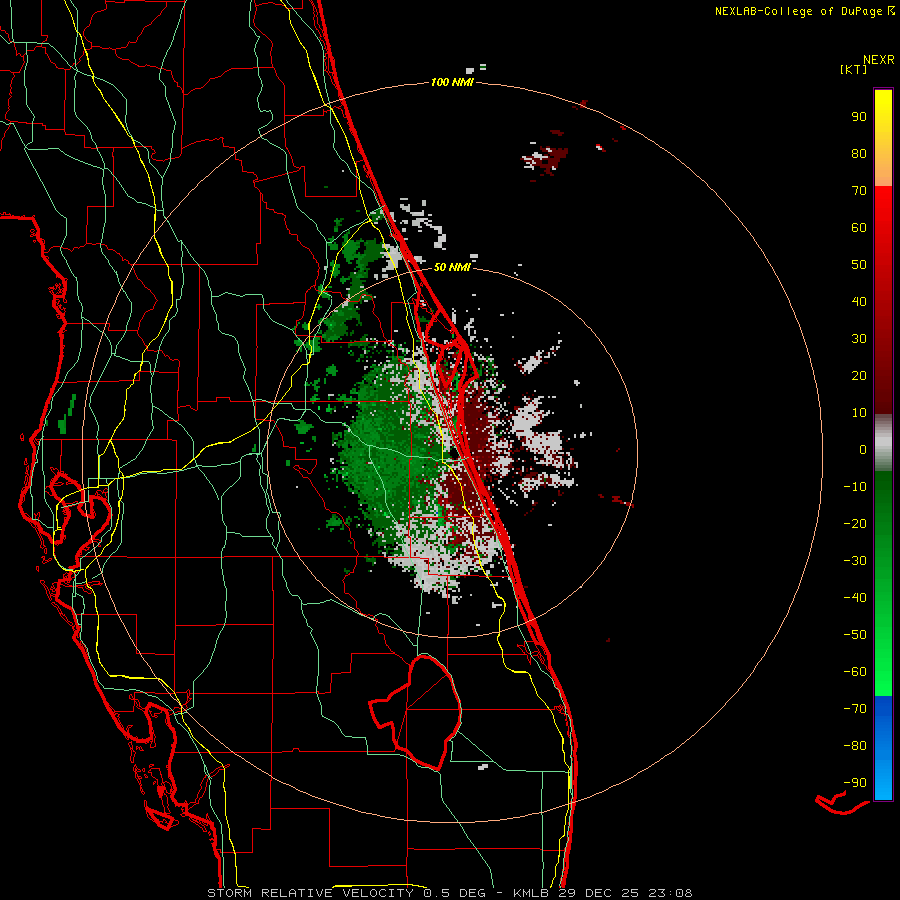Select the 0 value on the velocity scale
This screenshot has height=900, width=900.
[863, 450]
